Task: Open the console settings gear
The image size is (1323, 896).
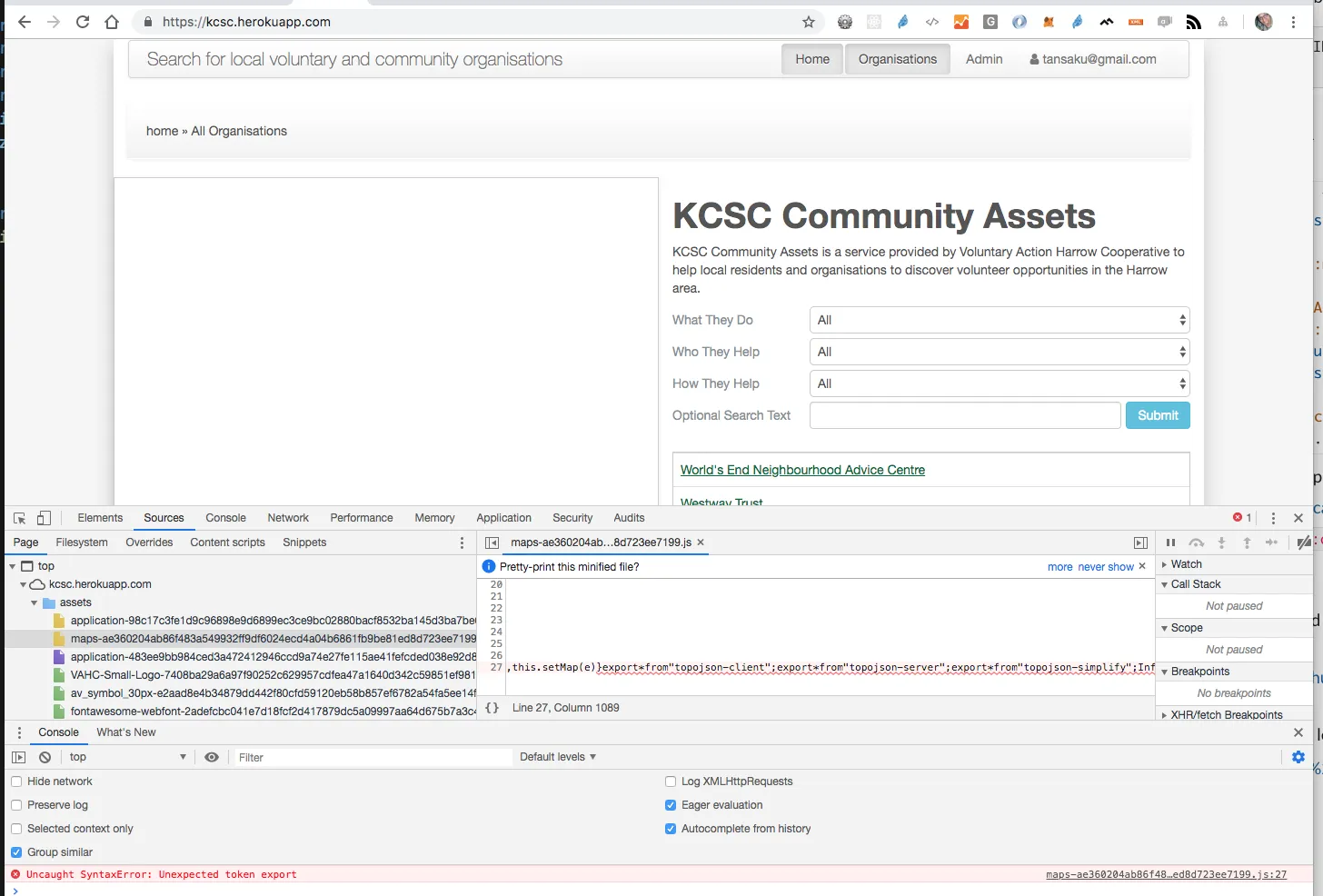Action: [1298, 757]
